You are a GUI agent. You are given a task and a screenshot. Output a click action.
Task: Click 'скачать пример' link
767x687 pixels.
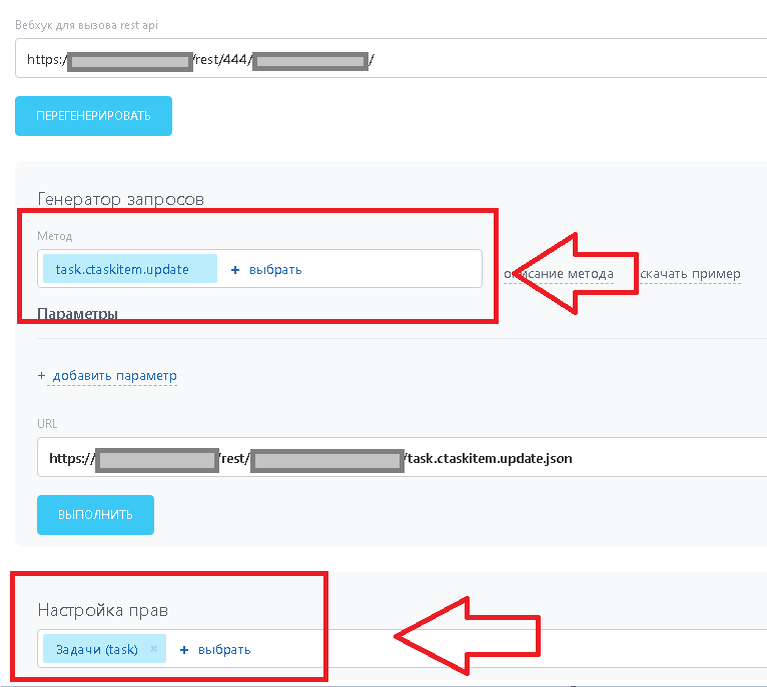tap(690, 274)
